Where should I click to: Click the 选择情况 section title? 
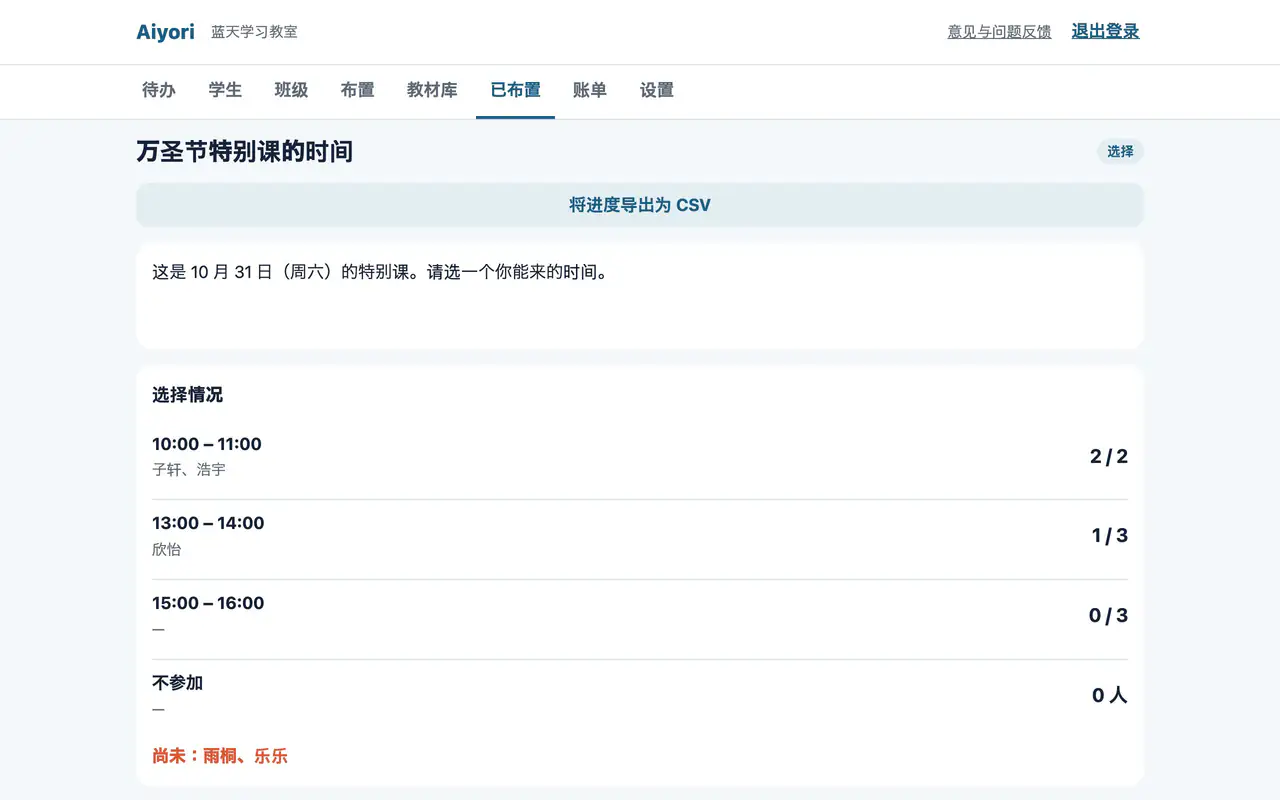tap(187, 395)
